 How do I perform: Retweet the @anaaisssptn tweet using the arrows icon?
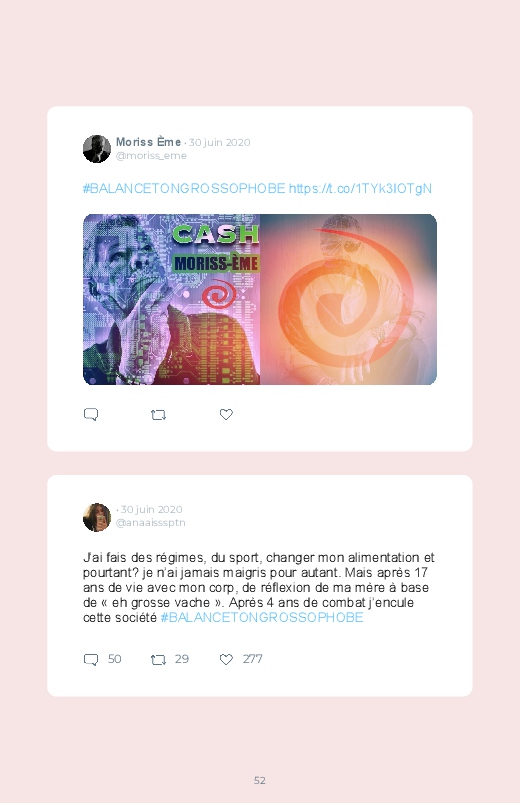click(x=158, y=660)
